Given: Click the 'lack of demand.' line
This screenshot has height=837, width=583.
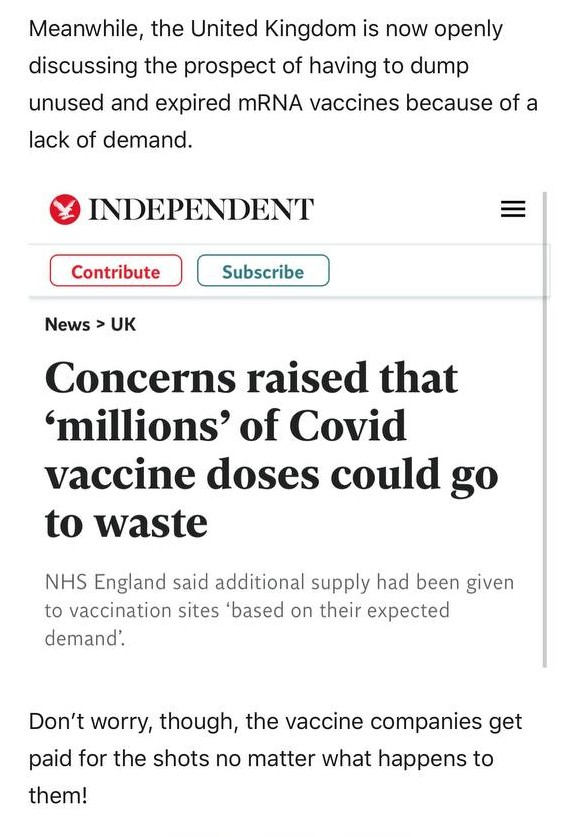Looking at the screenshot, I should pyautogui.click(x=110, y=140).
